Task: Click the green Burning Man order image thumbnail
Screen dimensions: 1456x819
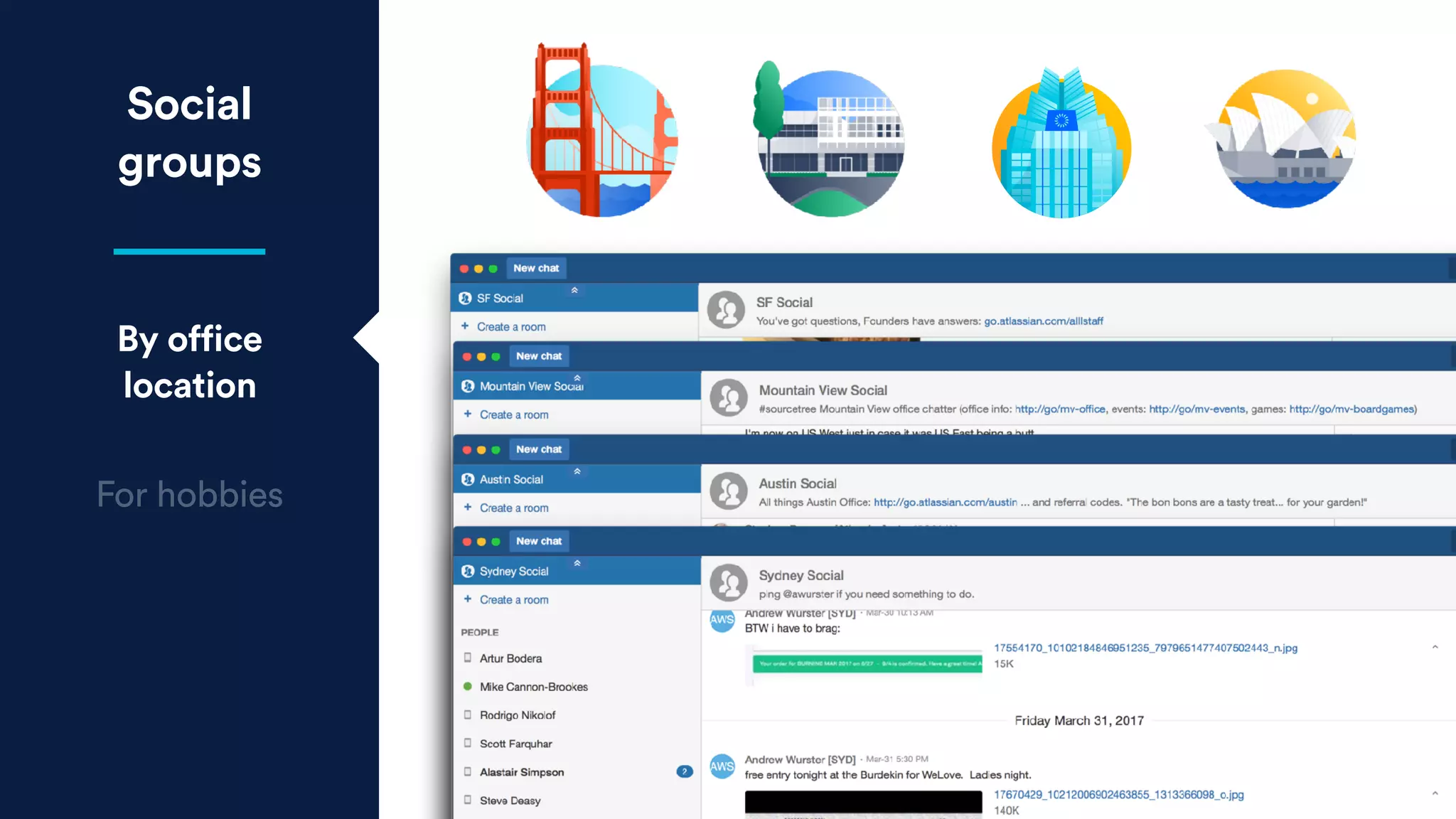Action: pyautogui.click(x=867, y=663)
